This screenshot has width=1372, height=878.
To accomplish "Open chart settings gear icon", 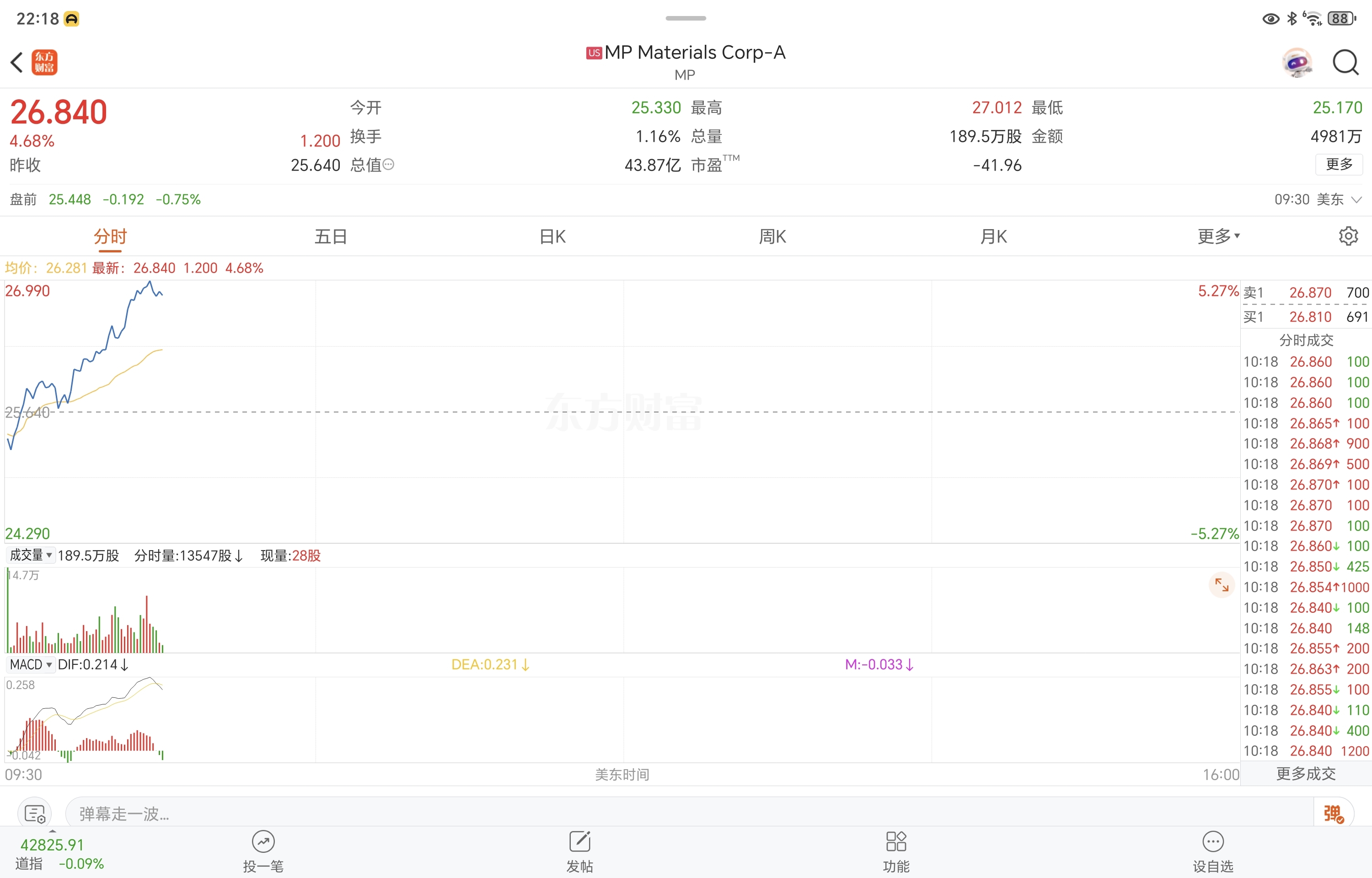I will pyautogui.click(x=1348, y=236).
